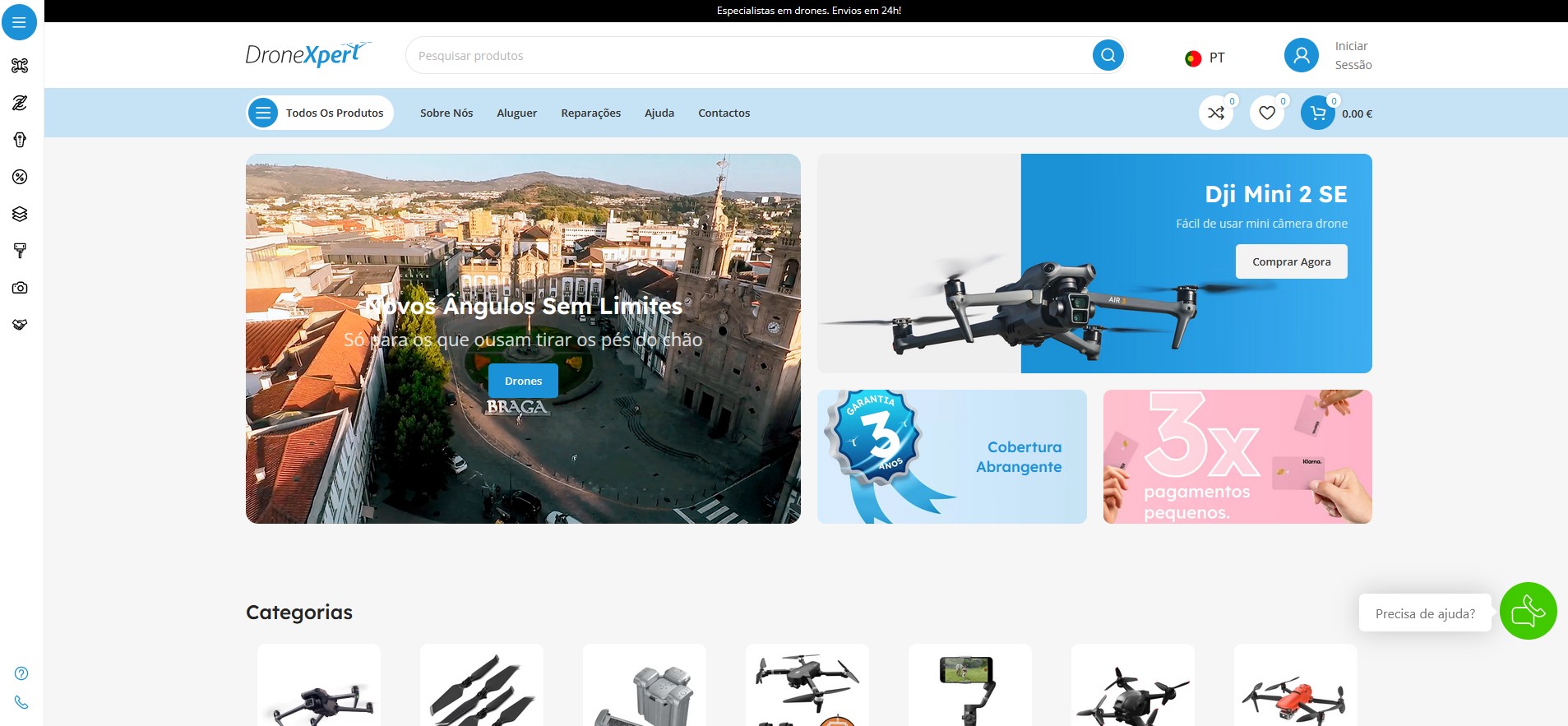The image size is (1568, 726).
Task: Open the shopping cart icon
Action: coord(1317,113)
